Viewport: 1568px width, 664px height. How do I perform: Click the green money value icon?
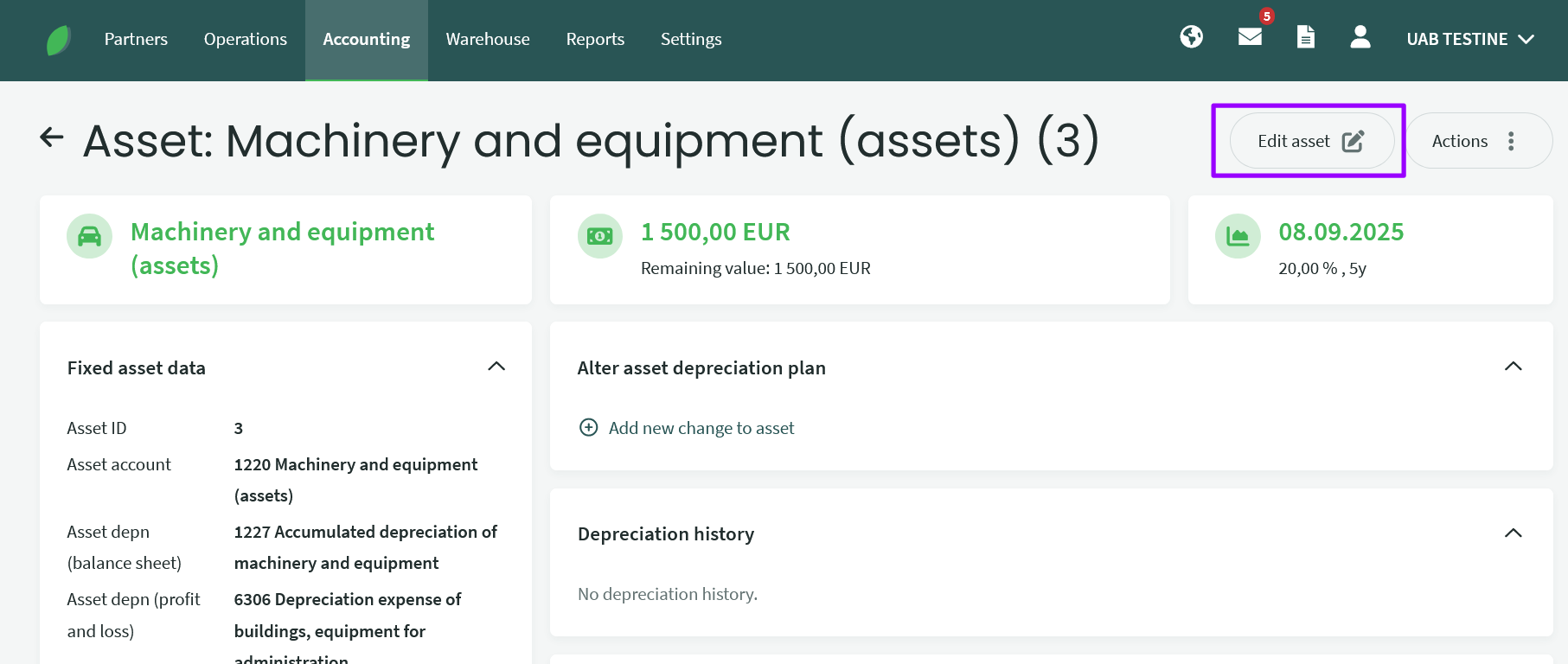pyautogui.click(x=600, y=236)
